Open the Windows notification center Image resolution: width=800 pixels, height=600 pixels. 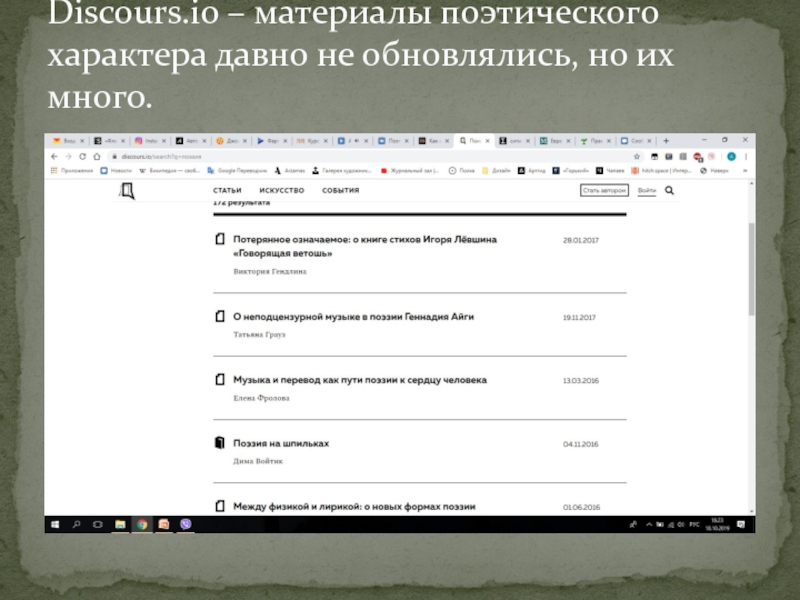[x=741, y=524]
